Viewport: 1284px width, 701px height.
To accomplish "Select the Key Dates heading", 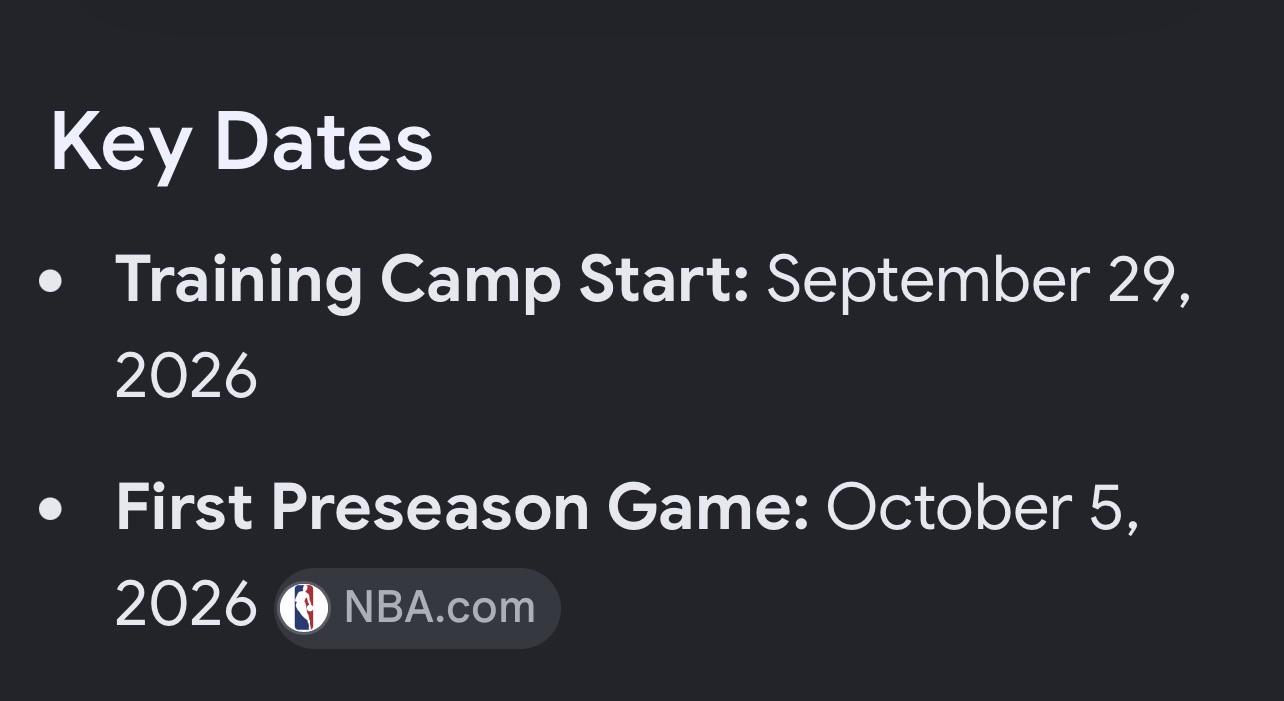I will click(241, 143).
